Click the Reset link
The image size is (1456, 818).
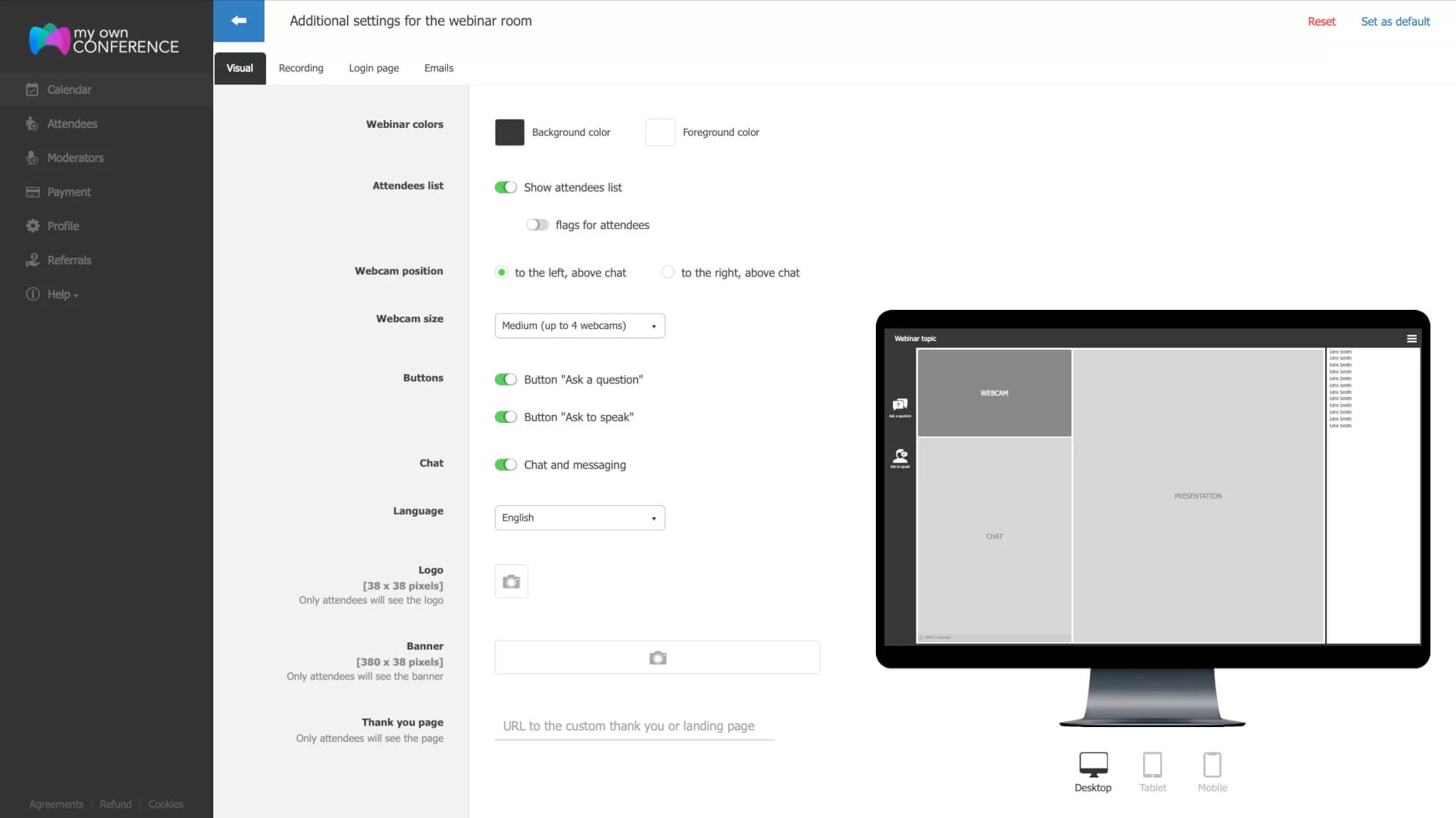coord(1321,21)
